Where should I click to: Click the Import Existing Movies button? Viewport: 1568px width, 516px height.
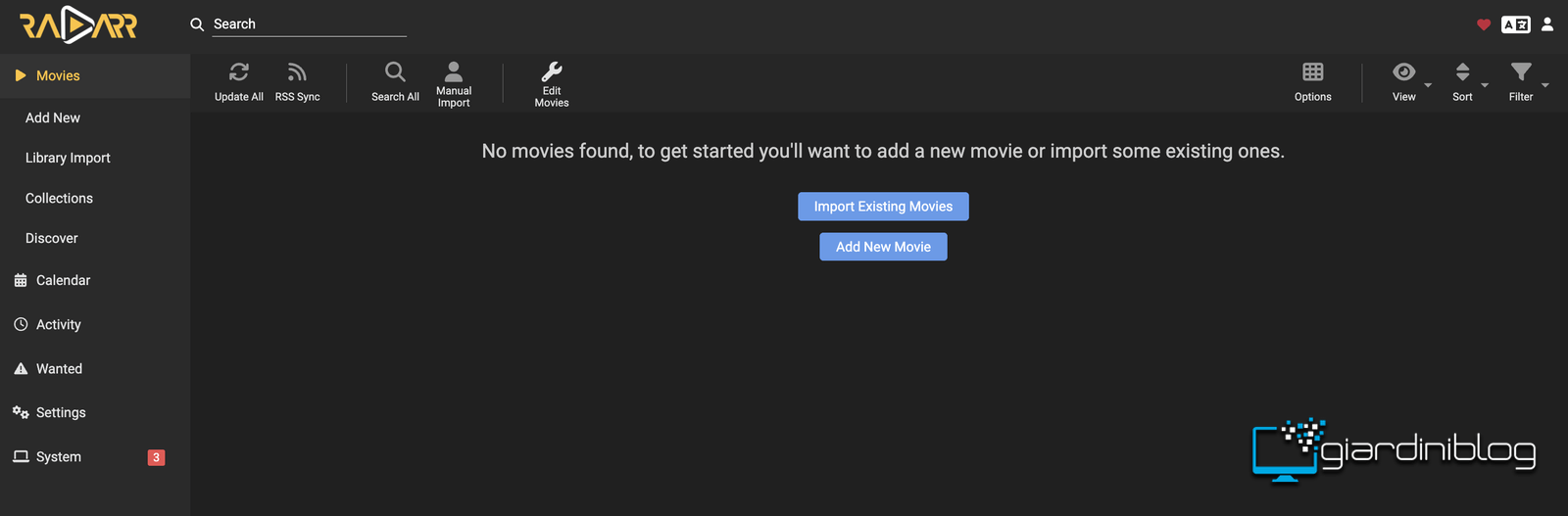click(x=883, y=207)
